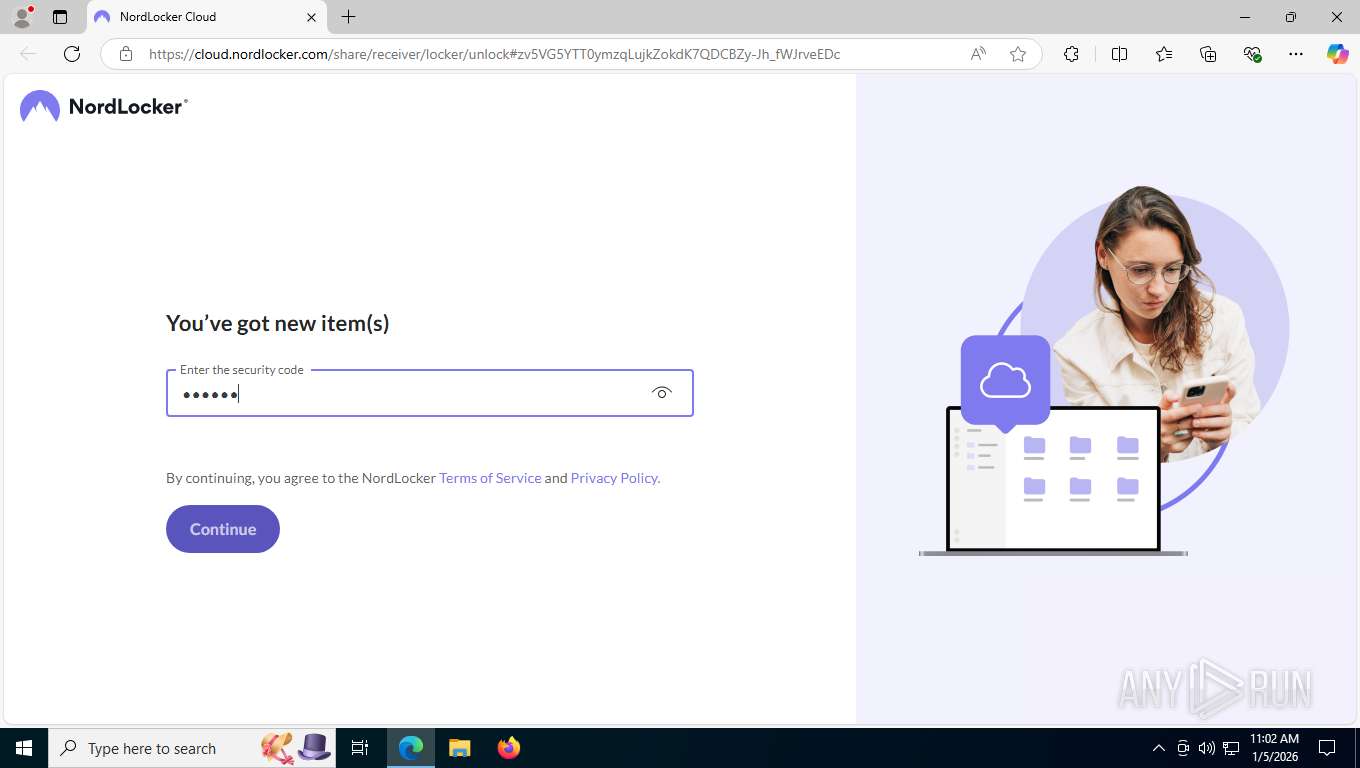Show the security code with the eye icon
The width and height of the screenshot is (1360, 768).
coord(662,393)
